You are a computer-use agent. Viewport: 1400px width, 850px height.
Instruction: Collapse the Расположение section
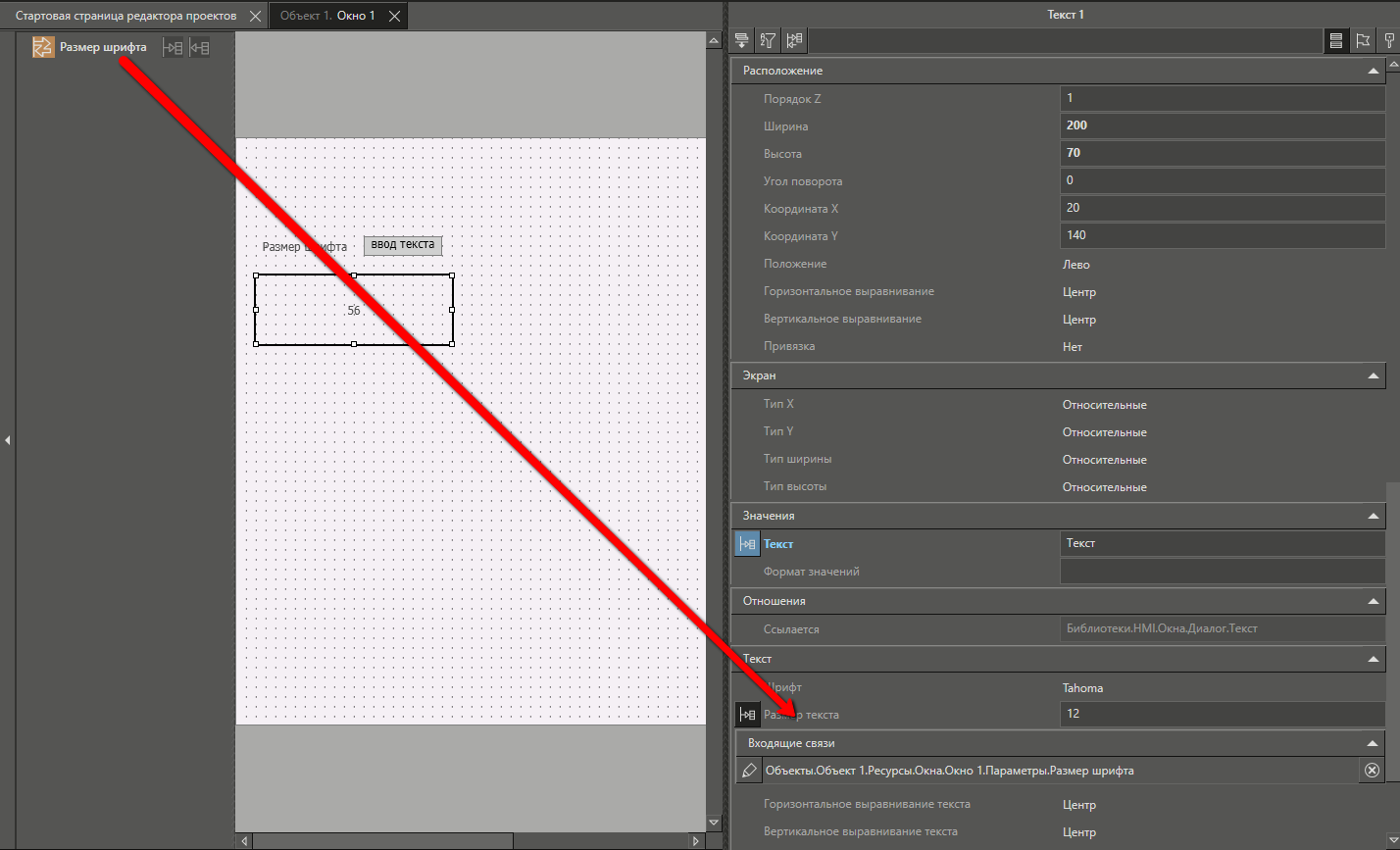click(x=1373, y=71)
